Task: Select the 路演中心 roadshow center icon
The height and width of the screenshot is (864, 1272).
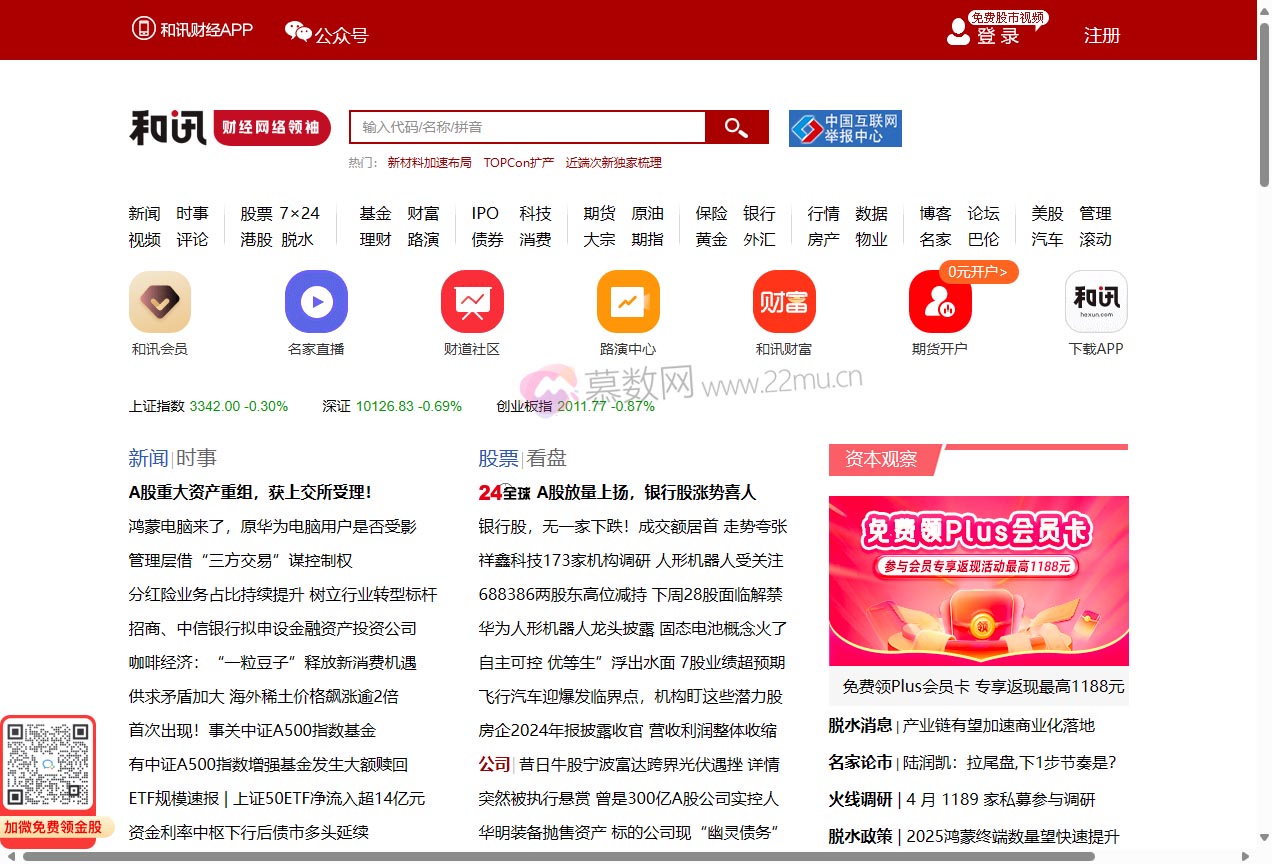Action: tap(627, 301)
